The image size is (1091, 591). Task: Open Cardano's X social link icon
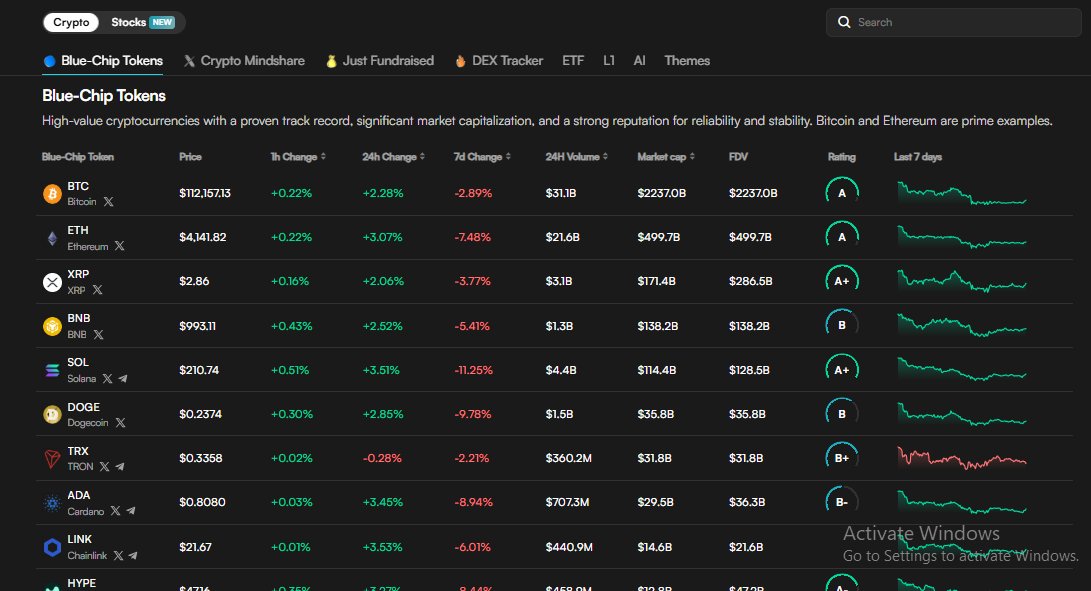coord(116,511)
